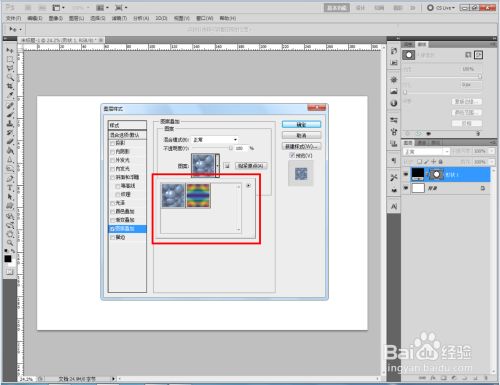The image size is (500, 385).
Task: Open the File menu
Action: pos(13,18)
